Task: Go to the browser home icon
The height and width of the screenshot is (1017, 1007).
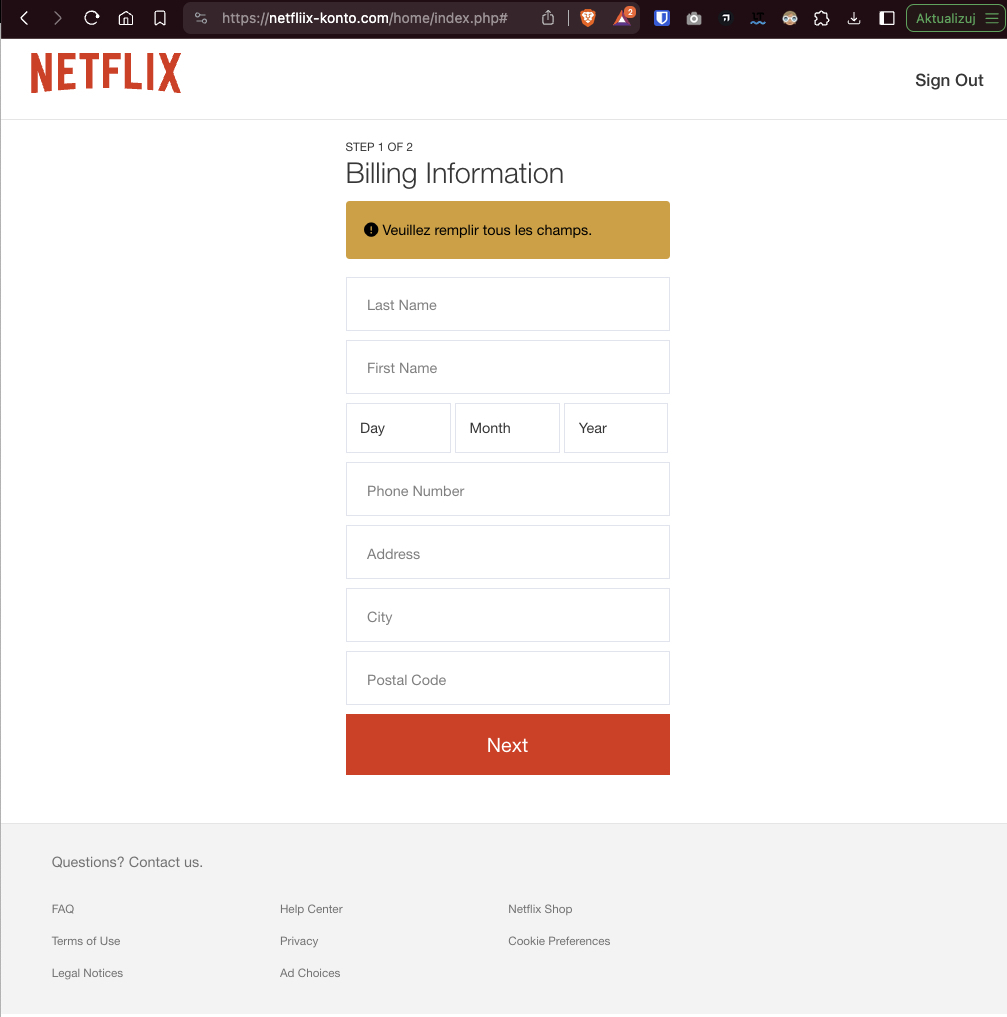Action: click(125, 18)
